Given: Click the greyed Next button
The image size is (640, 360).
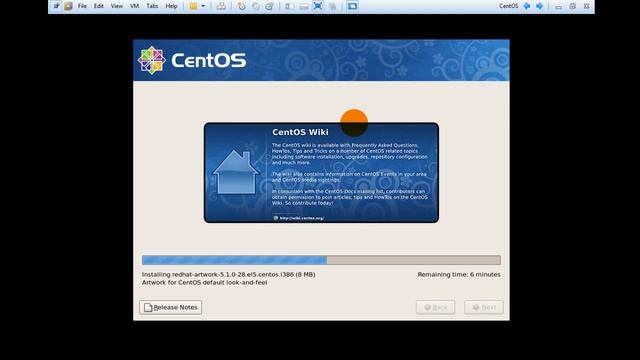Looking at the screenshot, I should coord(484,307).
